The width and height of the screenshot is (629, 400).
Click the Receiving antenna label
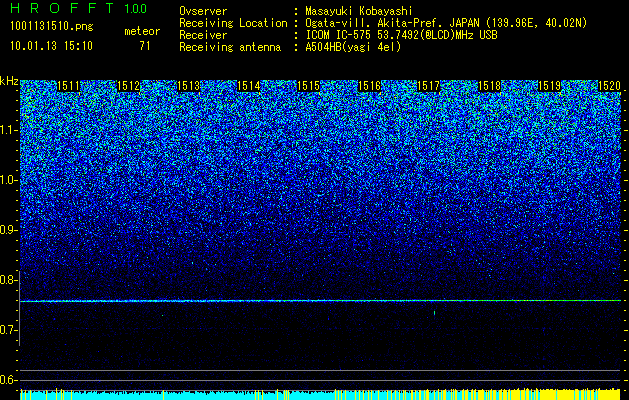pyautogui.click(x=230, y=47)
